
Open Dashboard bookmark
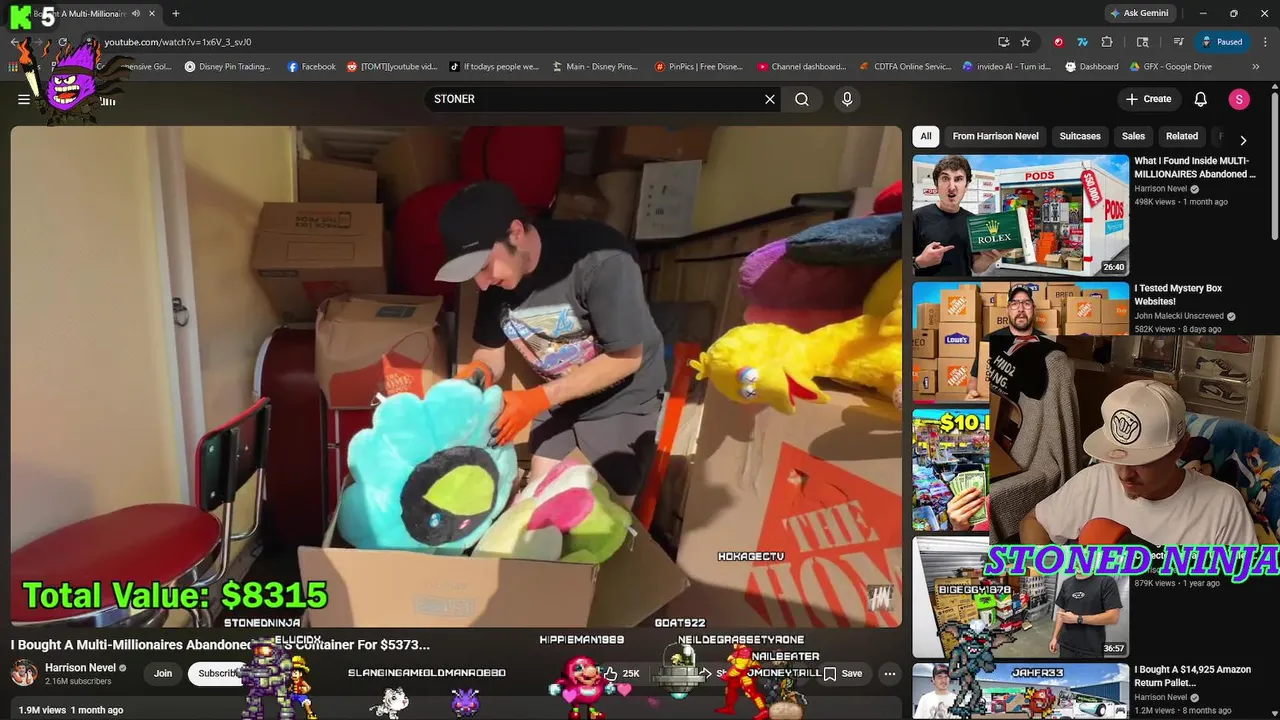(1092, 67)
